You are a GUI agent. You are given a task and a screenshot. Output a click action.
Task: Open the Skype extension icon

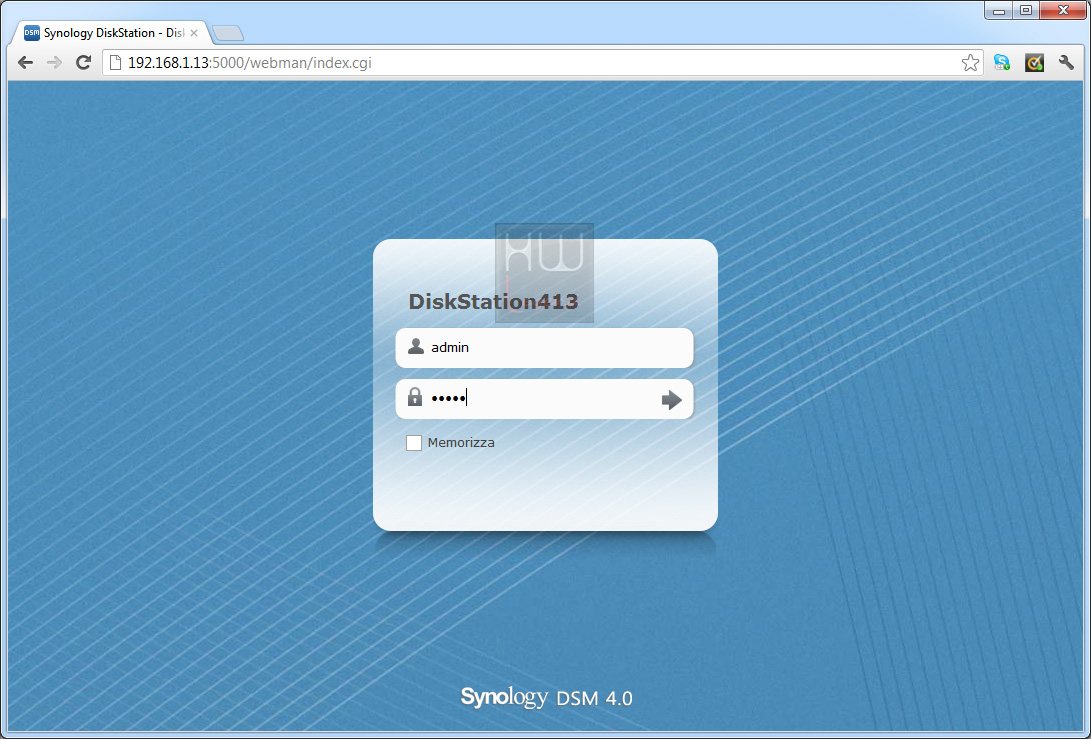(1001, 63)
